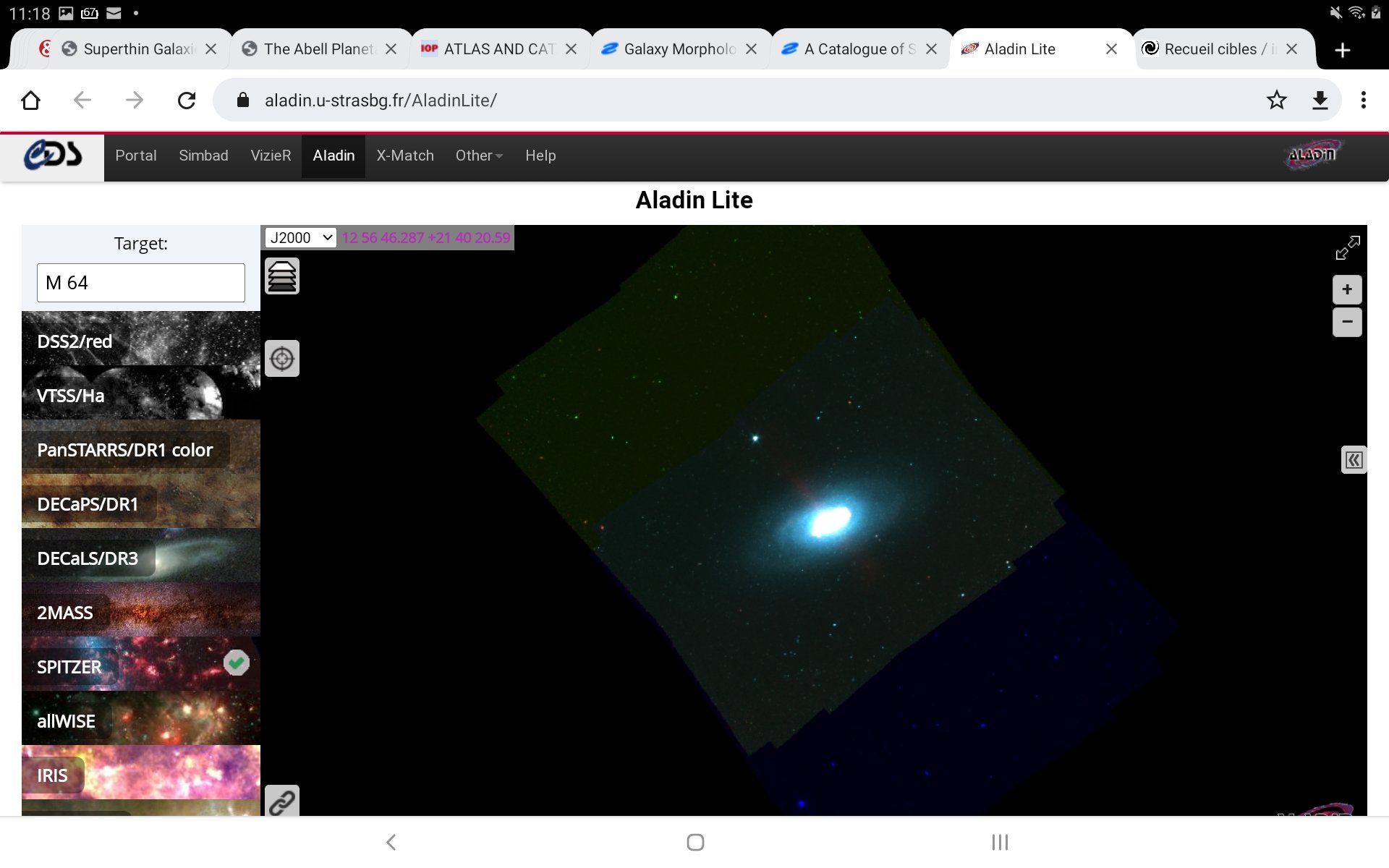This screenshot has height=868, width=1389.
Task: Select the DSS2/red survey
Action: (x=141, y=339)
